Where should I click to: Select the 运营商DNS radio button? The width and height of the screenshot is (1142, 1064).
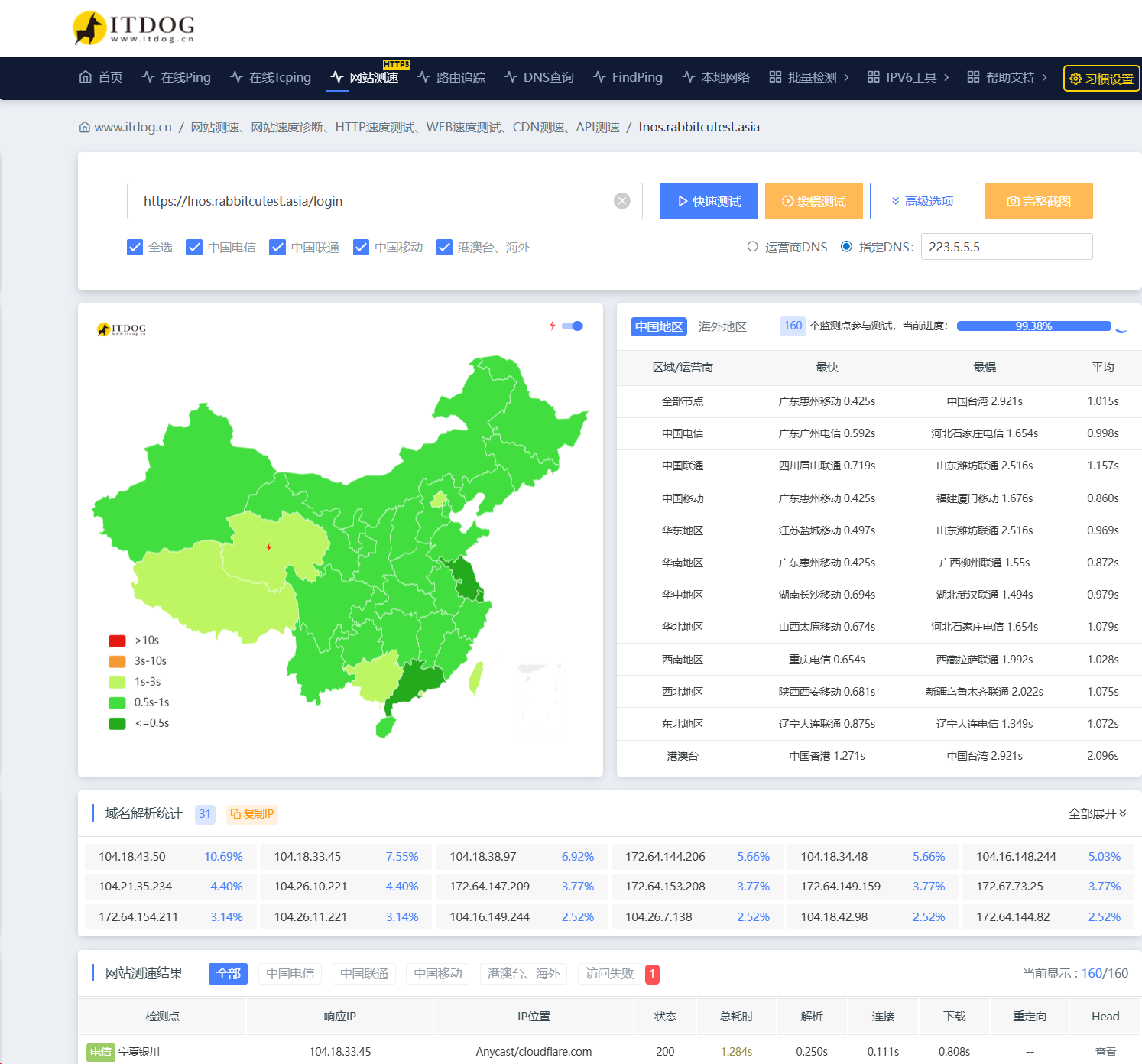(752, 247)
